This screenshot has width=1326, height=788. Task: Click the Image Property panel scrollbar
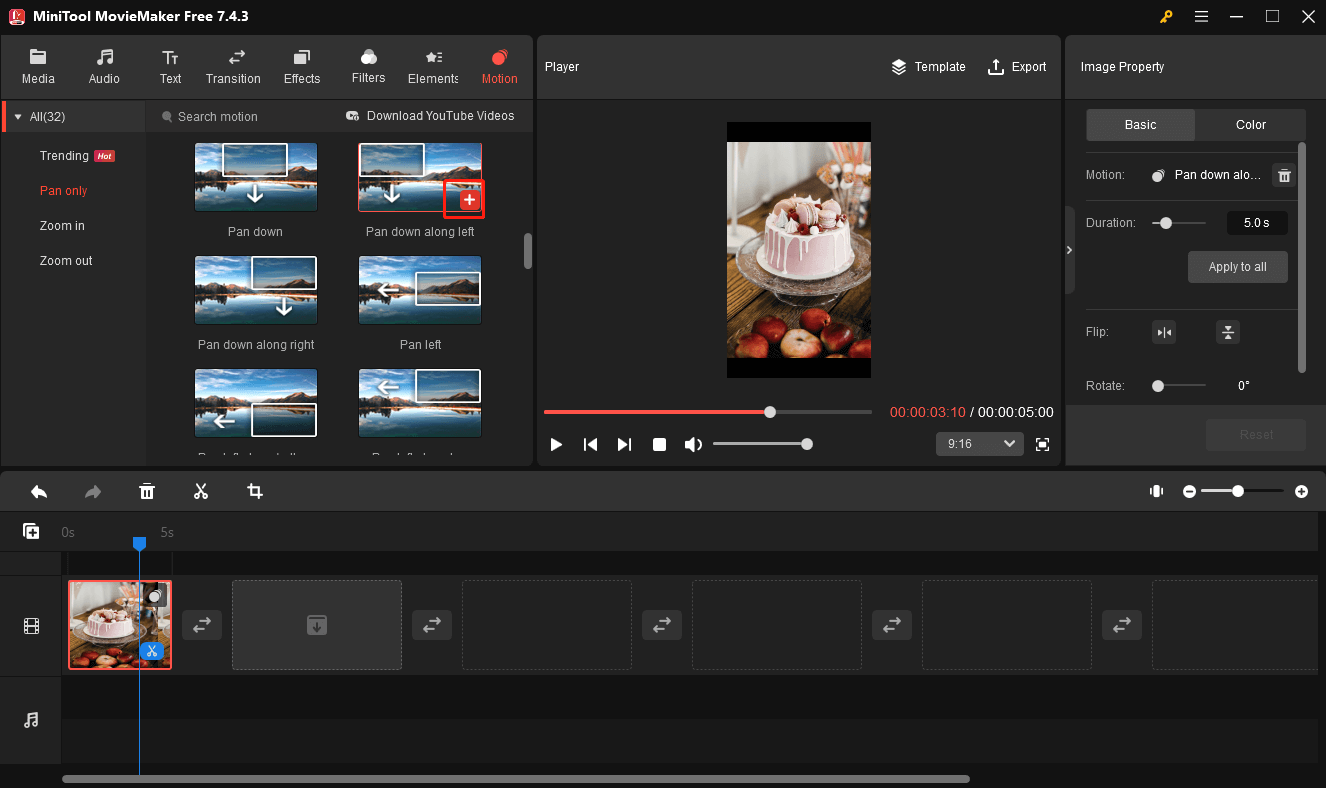click(x=1302, y=257)
